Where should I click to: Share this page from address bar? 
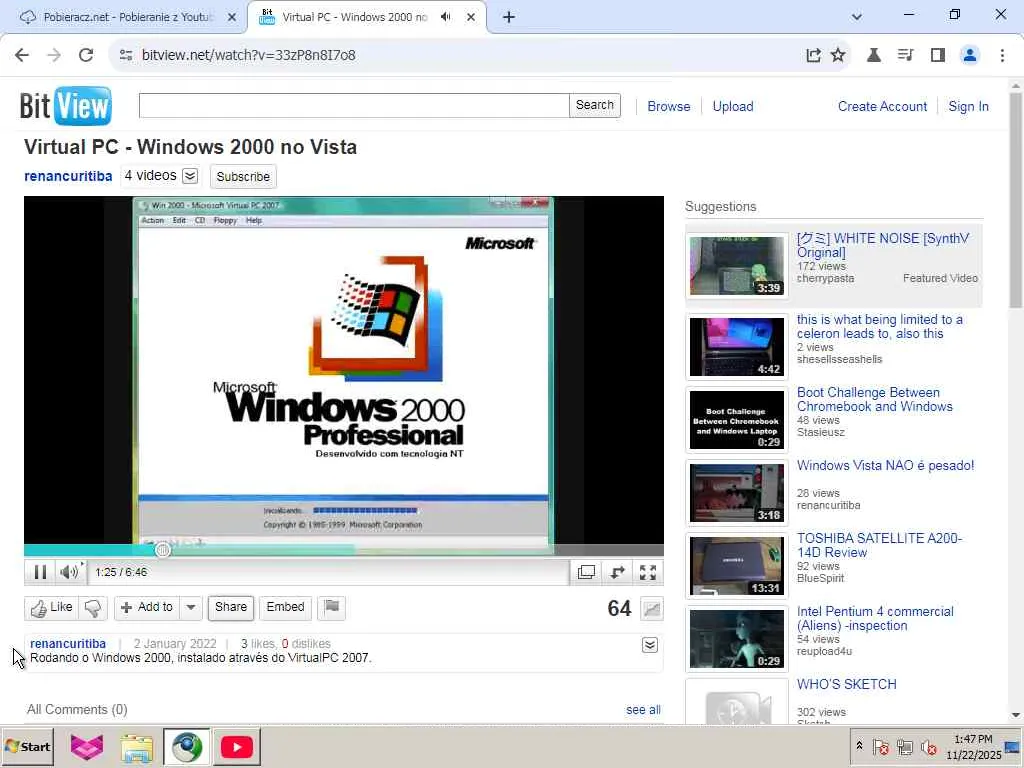pos(813,55)
